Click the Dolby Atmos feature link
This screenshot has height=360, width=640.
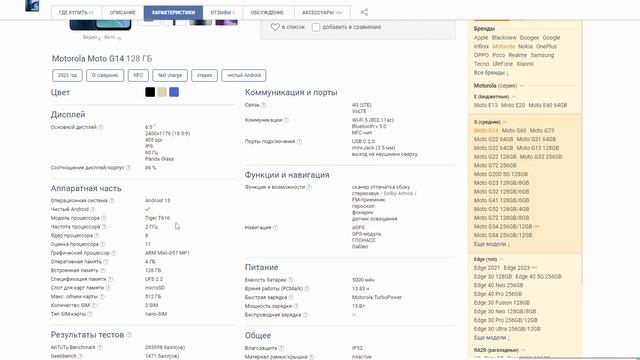click(398, 193)
